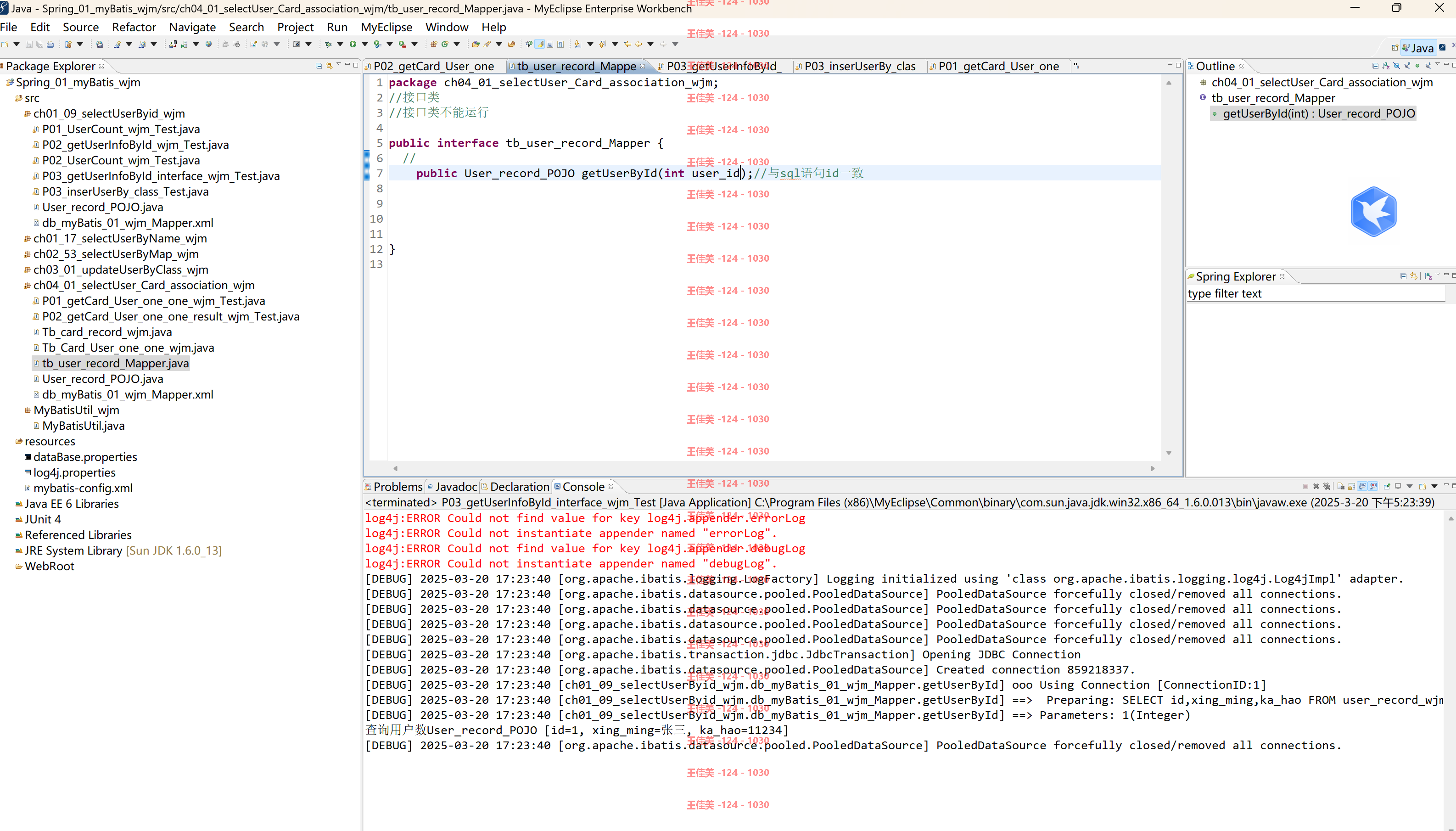Open the Navigate menu
Image resolution: width=1456 pixels, height=831 pixels.
click(x=192, y=27)
